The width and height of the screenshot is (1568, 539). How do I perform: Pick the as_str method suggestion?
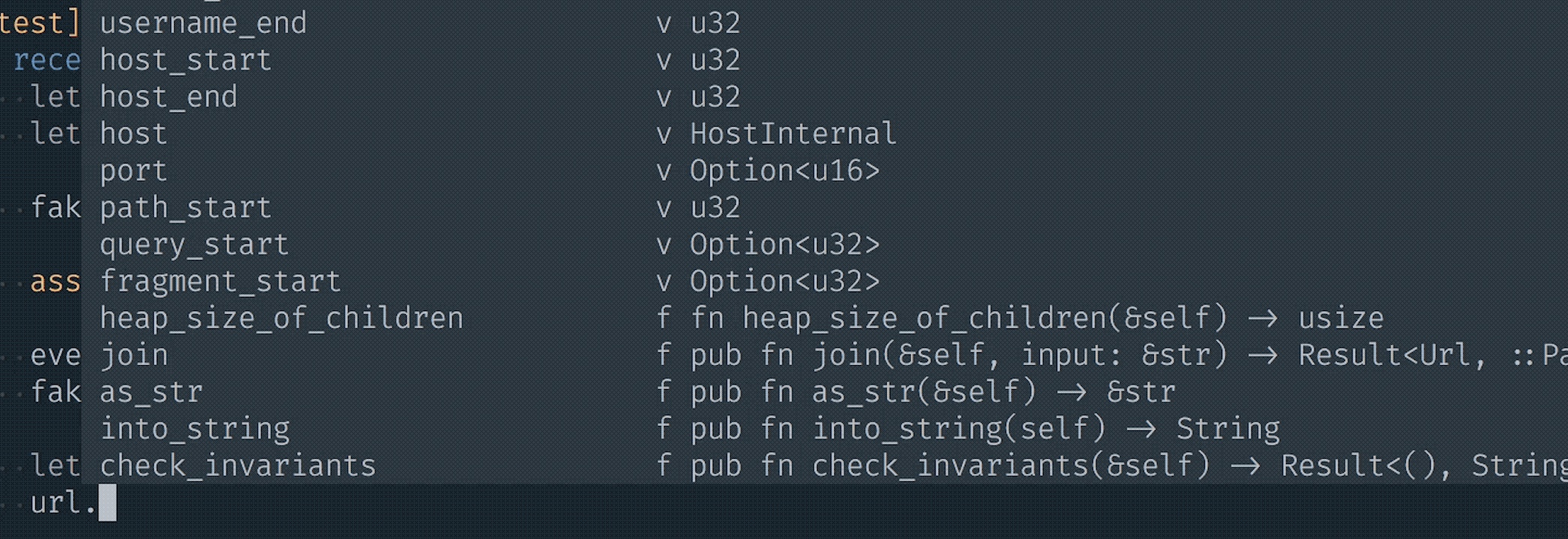pyautogui.click(x=151, y=392)
